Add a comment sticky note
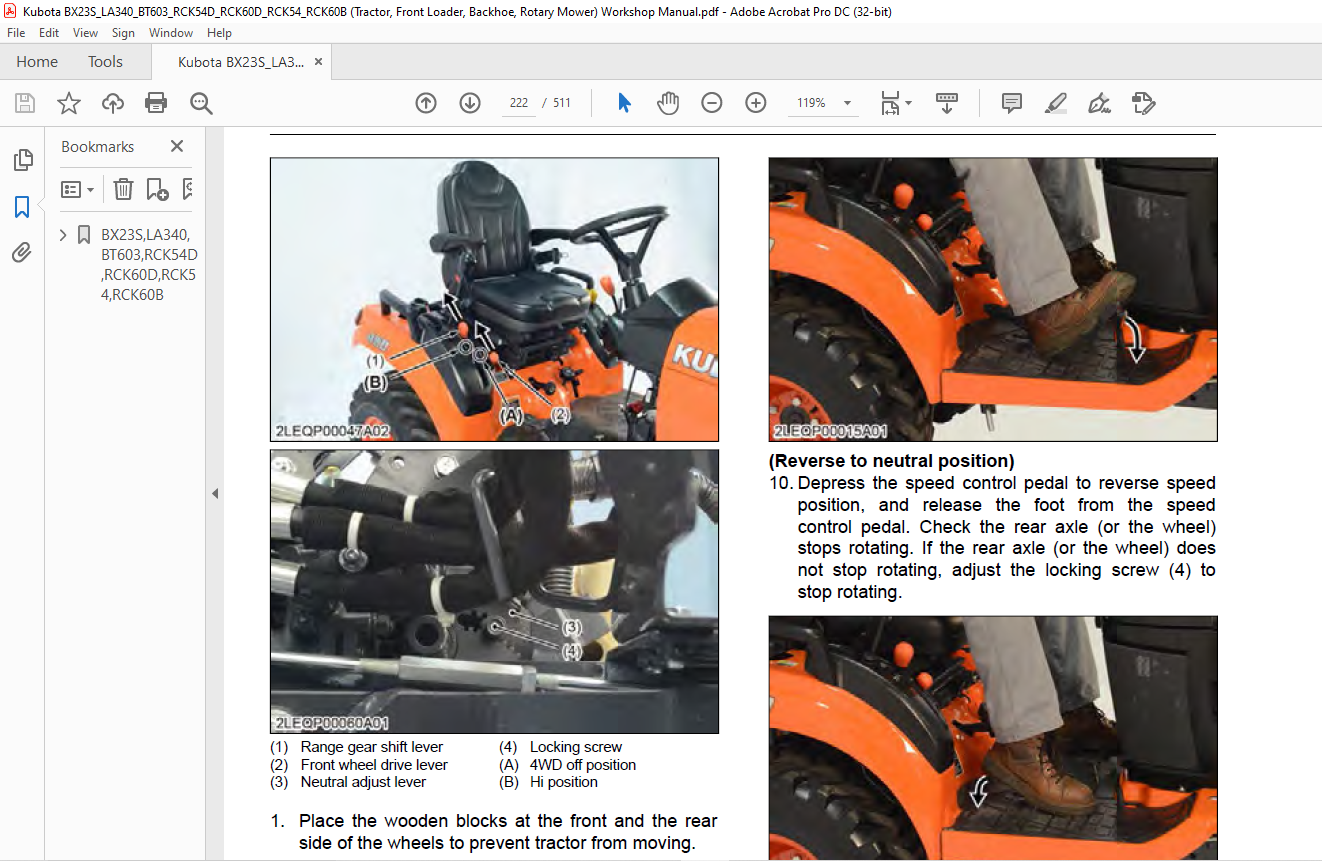 click(1011, 103)
